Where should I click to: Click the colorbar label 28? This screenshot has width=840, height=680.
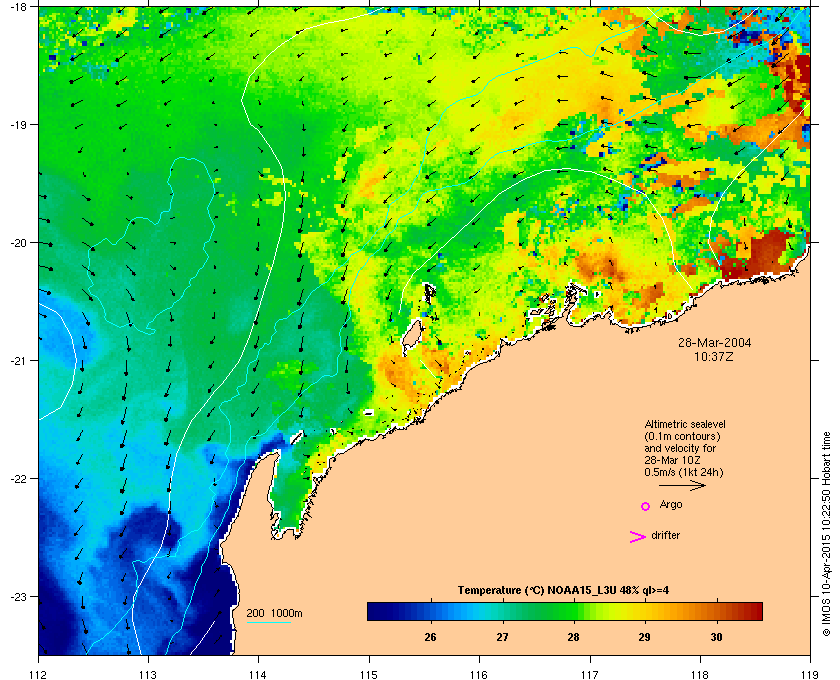(573, 637)
